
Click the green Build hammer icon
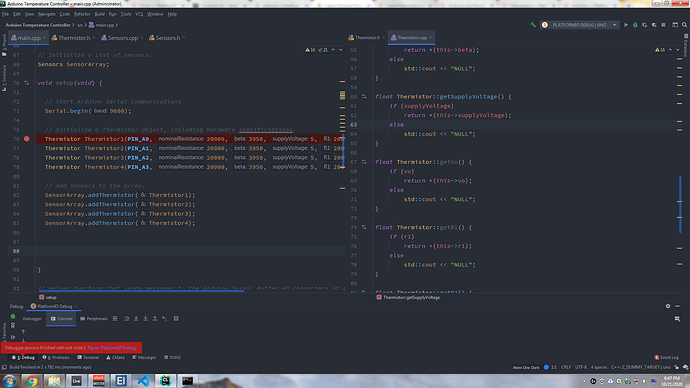533,25
